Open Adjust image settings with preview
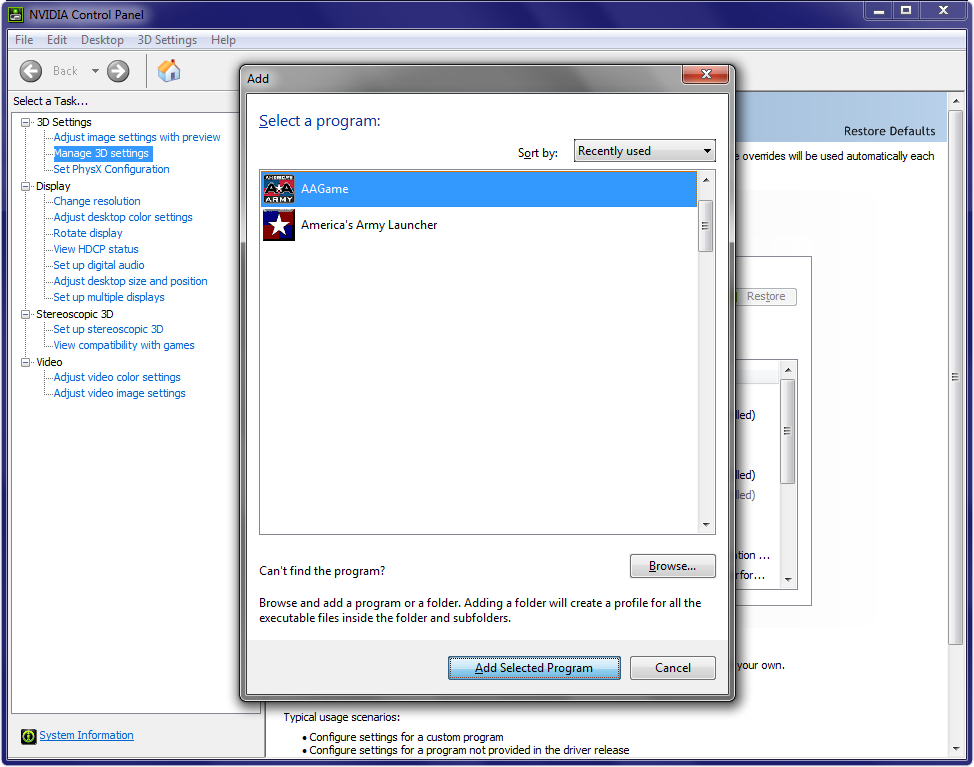Screen dimensions: 974x767 click(137, 137)
